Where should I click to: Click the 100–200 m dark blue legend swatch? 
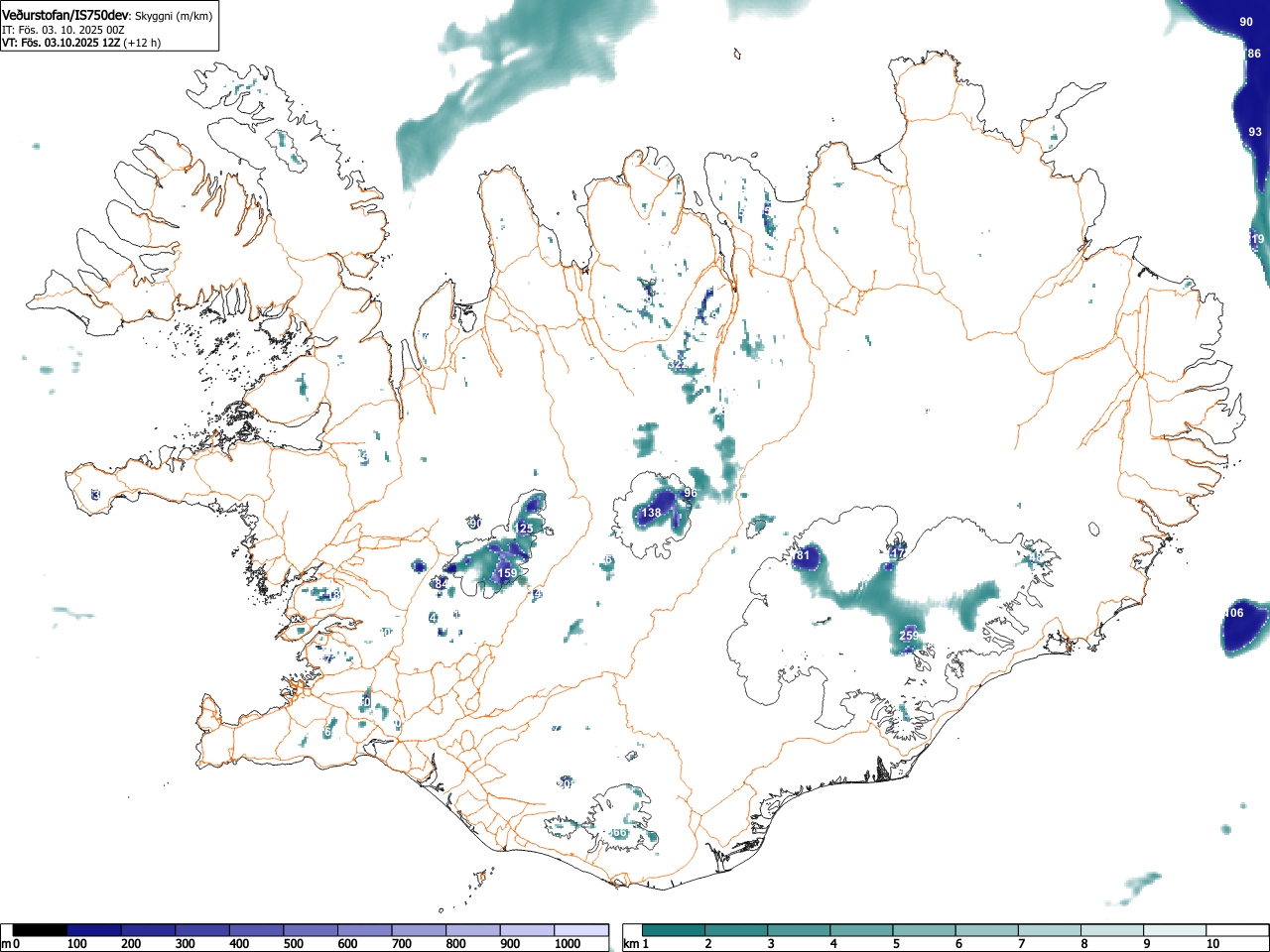94,930
